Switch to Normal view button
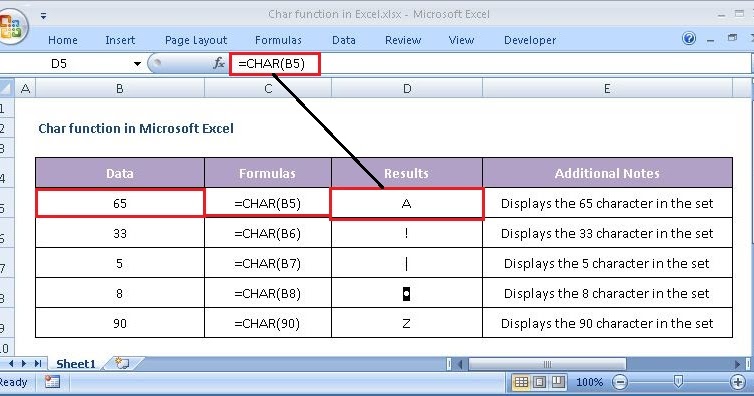The height and width of the screenshot is (396, 754). click(x=521, y=383)
